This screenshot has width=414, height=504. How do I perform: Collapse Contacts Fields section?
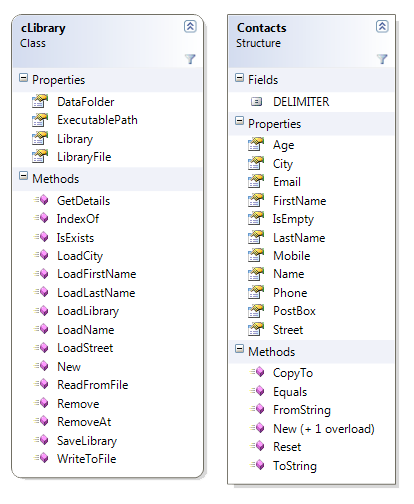coord(239,78)
